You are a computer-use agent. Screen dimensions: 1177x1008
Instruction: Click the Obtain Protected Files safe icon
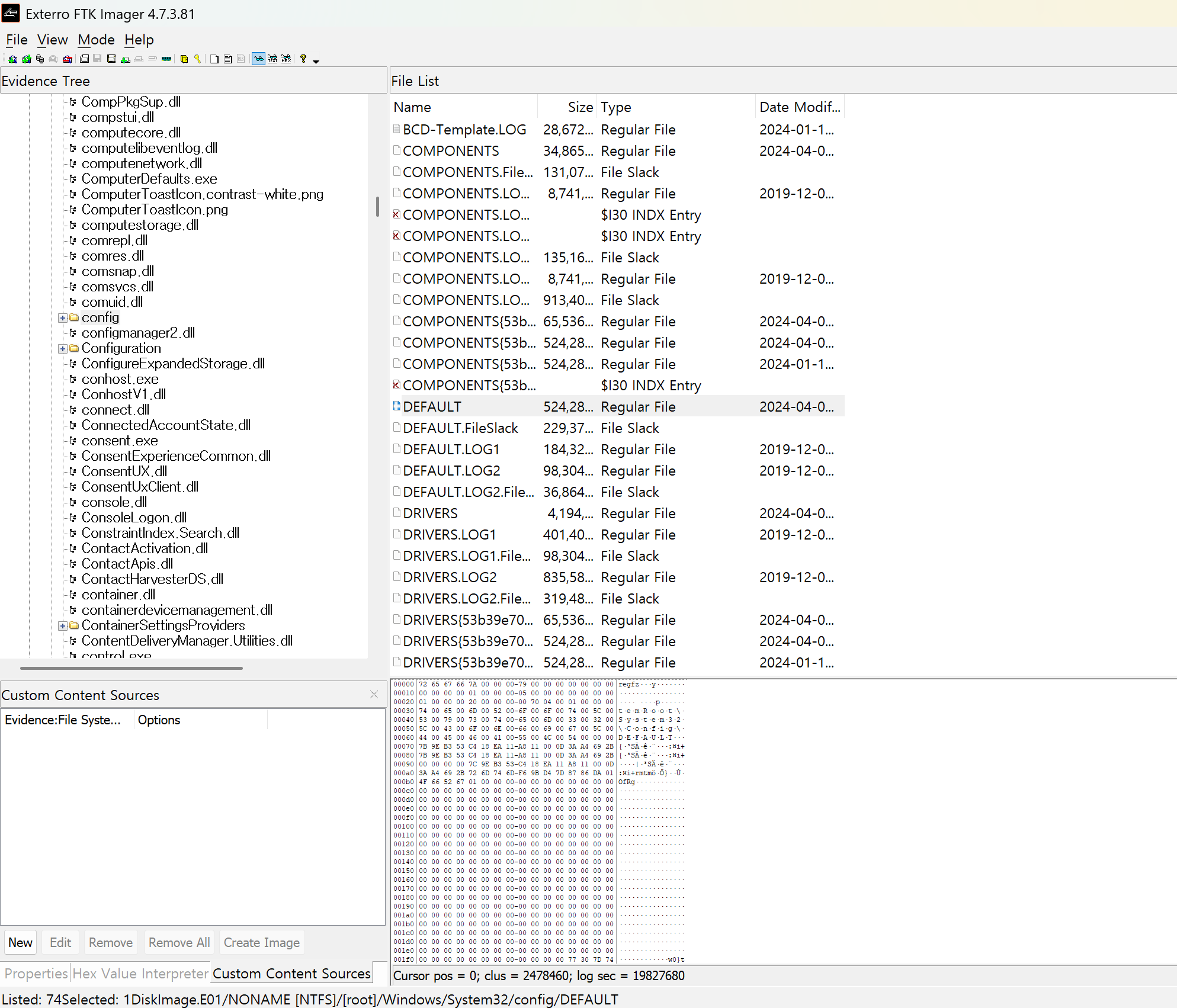click(184, 59)
